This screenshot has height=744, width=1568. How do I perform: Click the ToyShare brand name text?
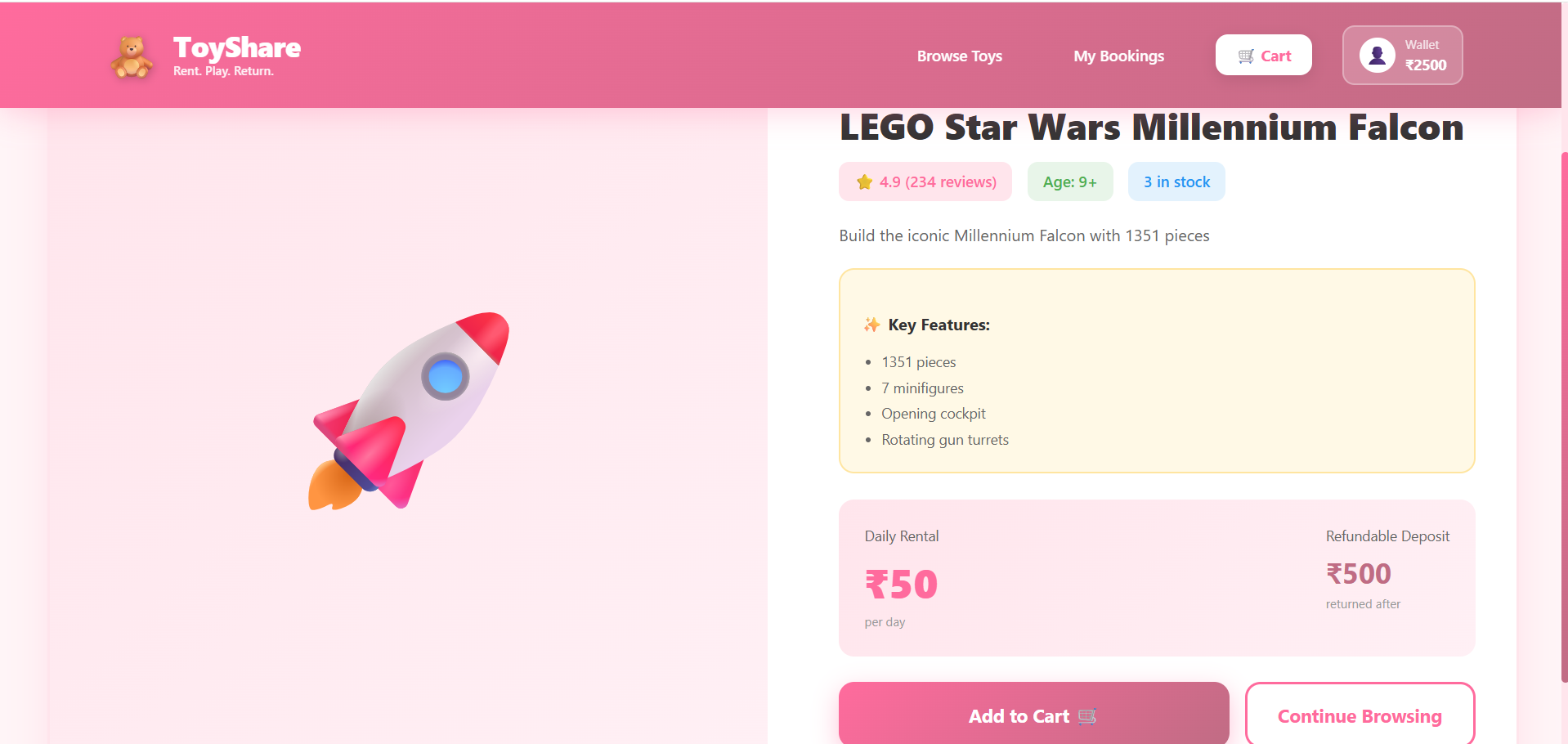point(236,47)
